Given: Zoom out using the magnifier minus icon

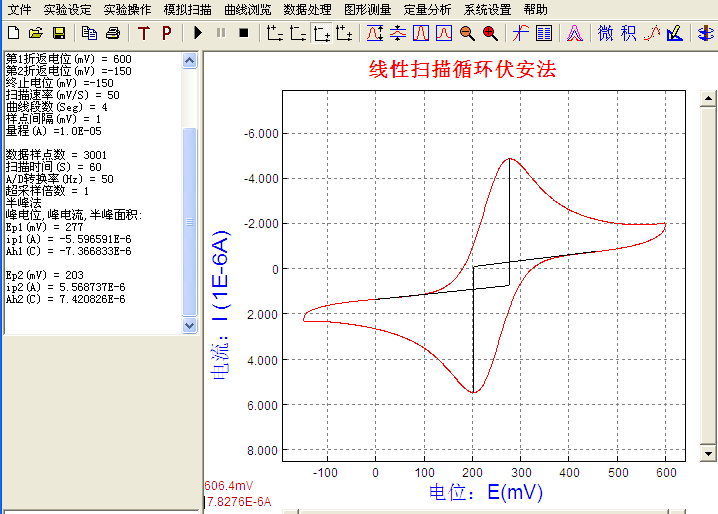Looking at the screenshot, I should (467, 33).
